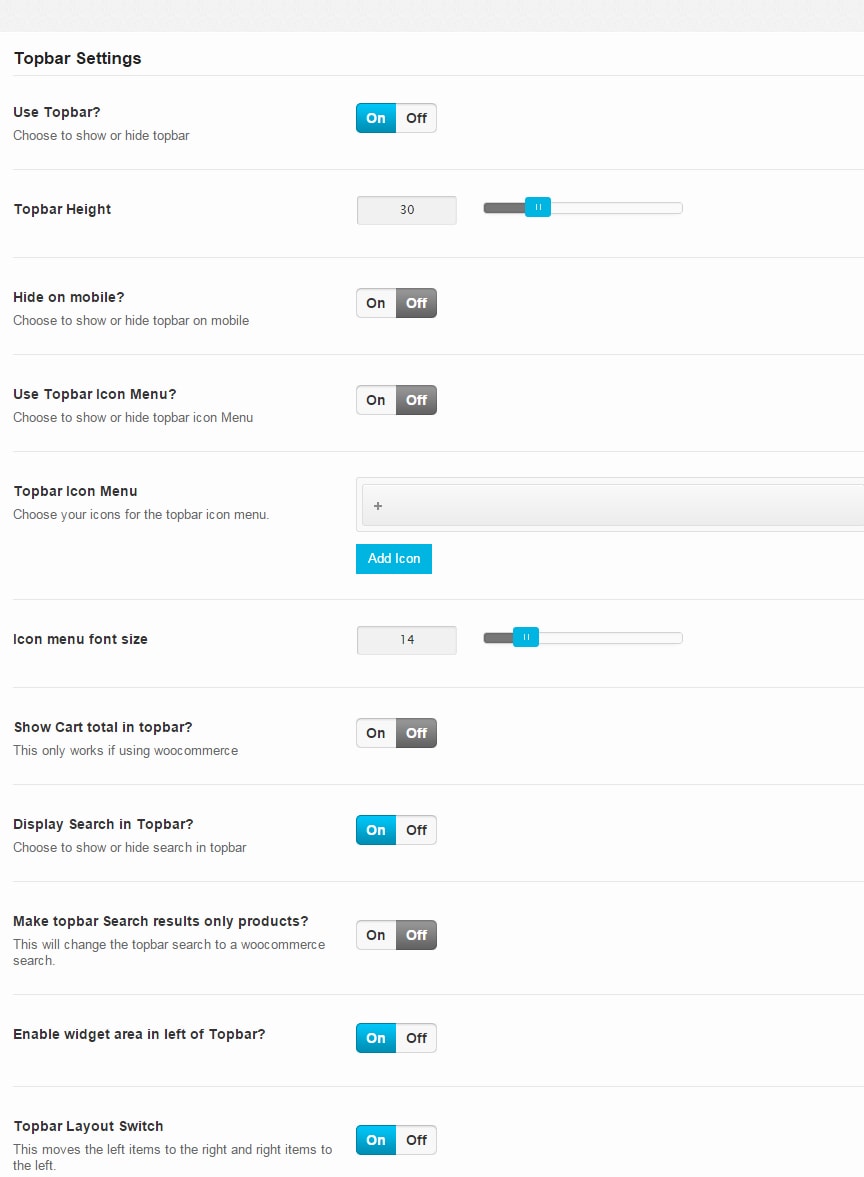Click On for Display Search in Topbar
Screen dimensions: 864x1177
(376, 830)
